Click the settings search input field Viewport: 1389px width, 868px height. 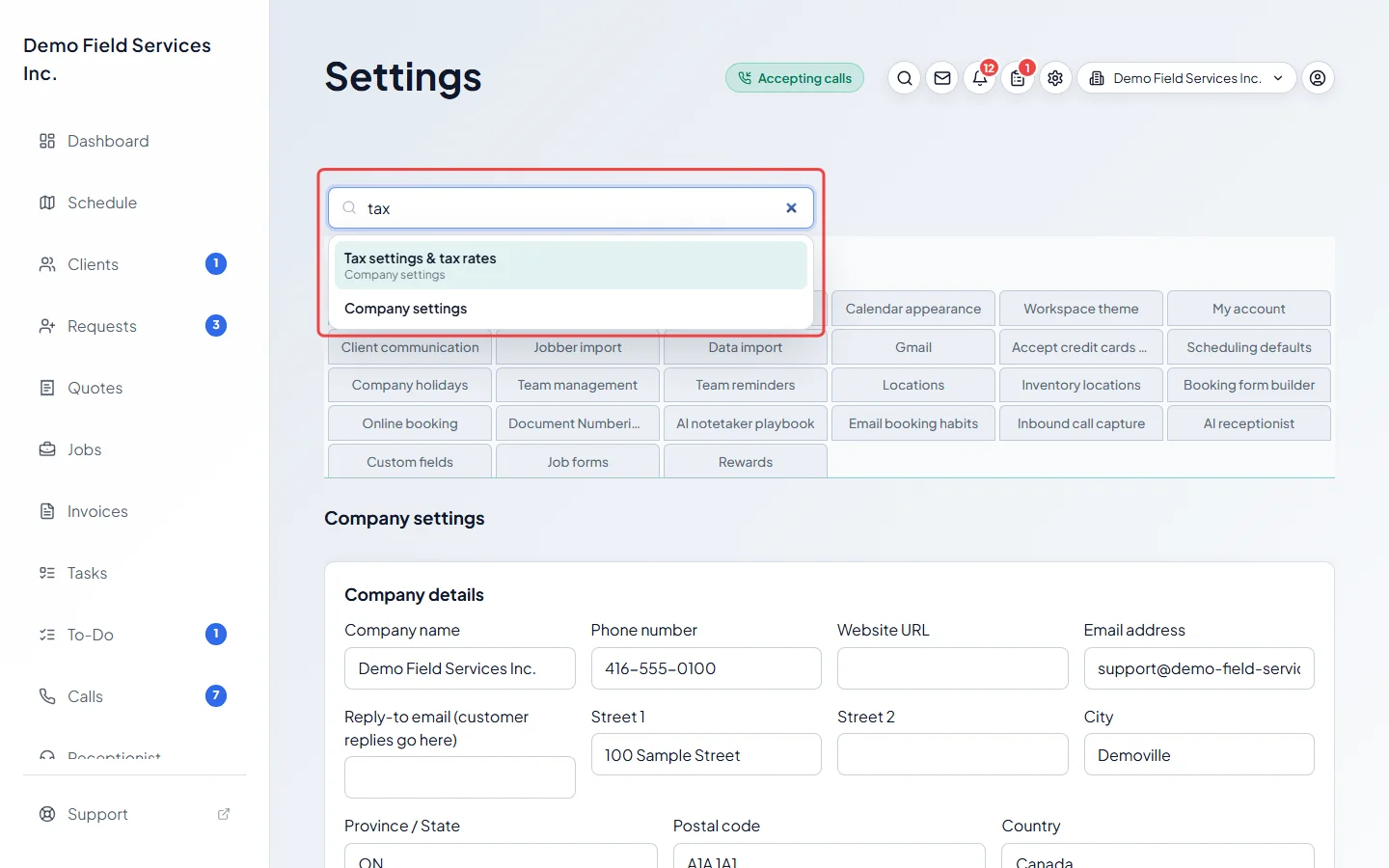tap(569, 208)
